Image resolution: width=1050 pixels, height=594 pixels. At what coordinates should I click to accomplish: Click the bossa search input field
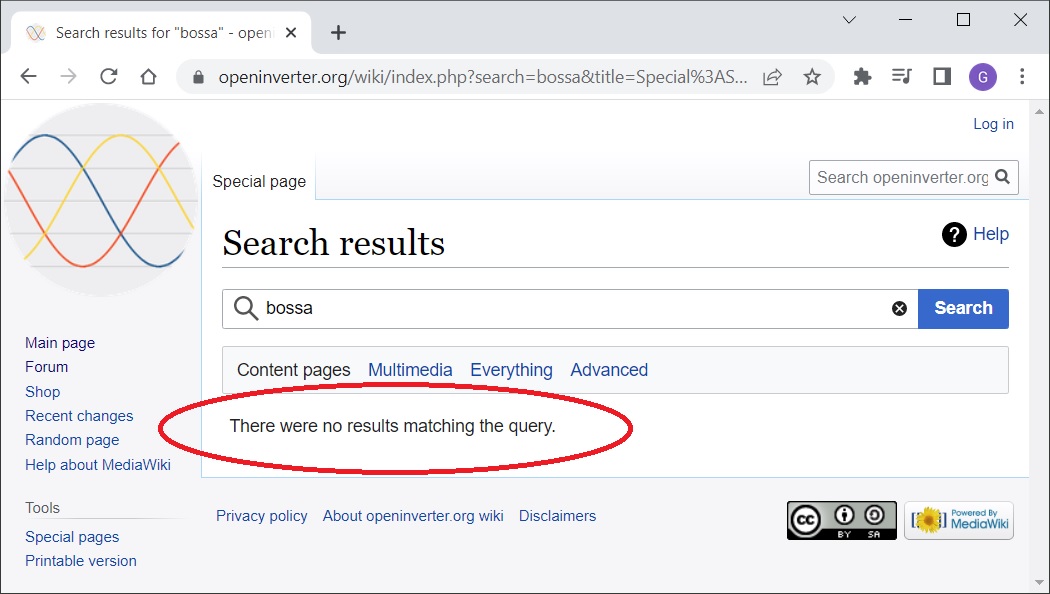(x=570, y=309)
